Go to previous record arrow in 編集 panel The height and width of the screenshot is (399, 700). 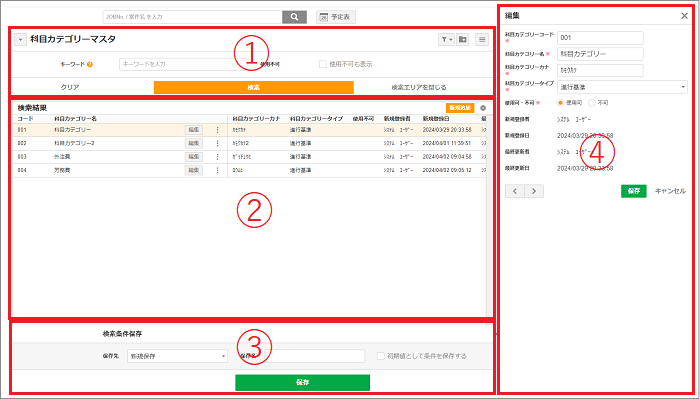(515, 191)
